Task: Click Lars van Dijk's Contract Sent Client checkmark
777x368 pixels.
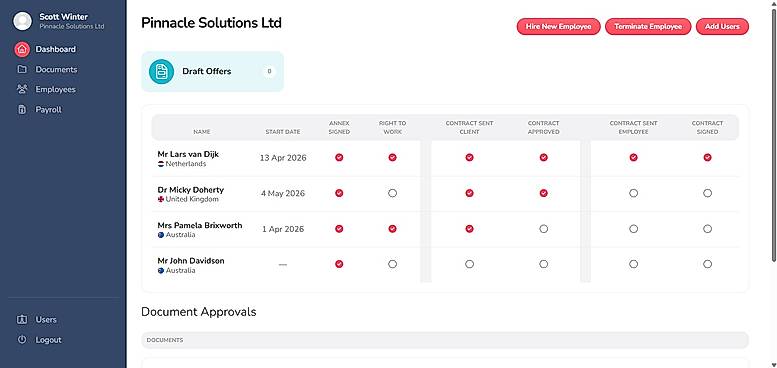Action: [469, 158]
